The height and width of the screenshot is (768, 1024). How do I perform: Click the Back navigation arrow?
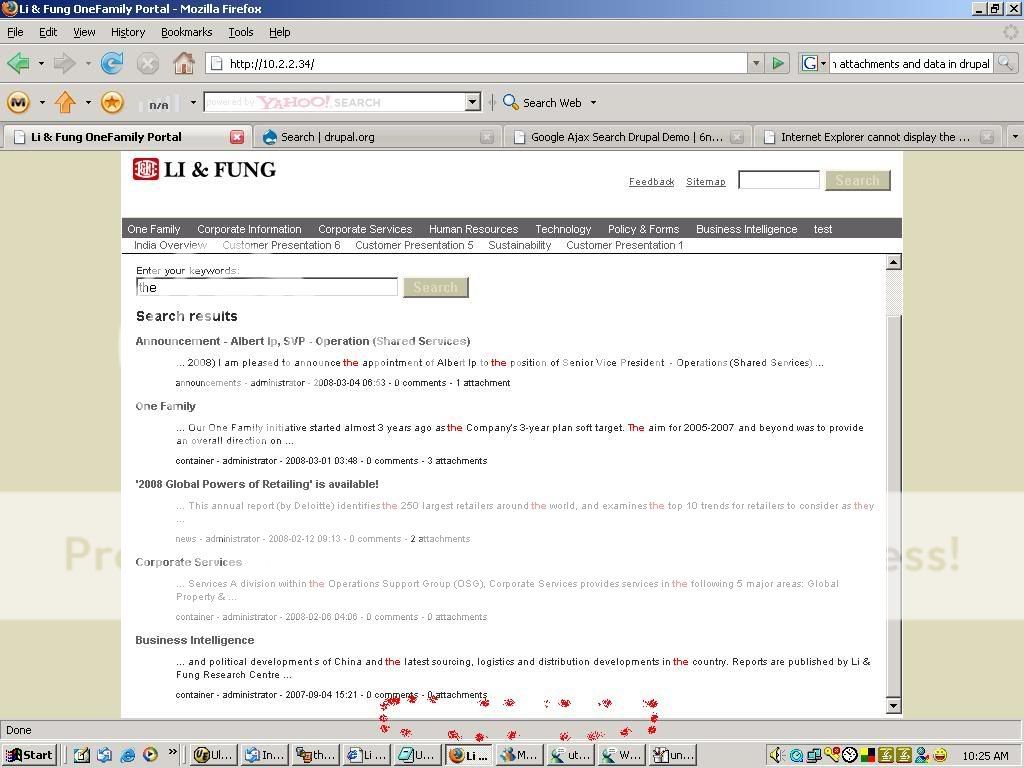(x=18, y=63)
